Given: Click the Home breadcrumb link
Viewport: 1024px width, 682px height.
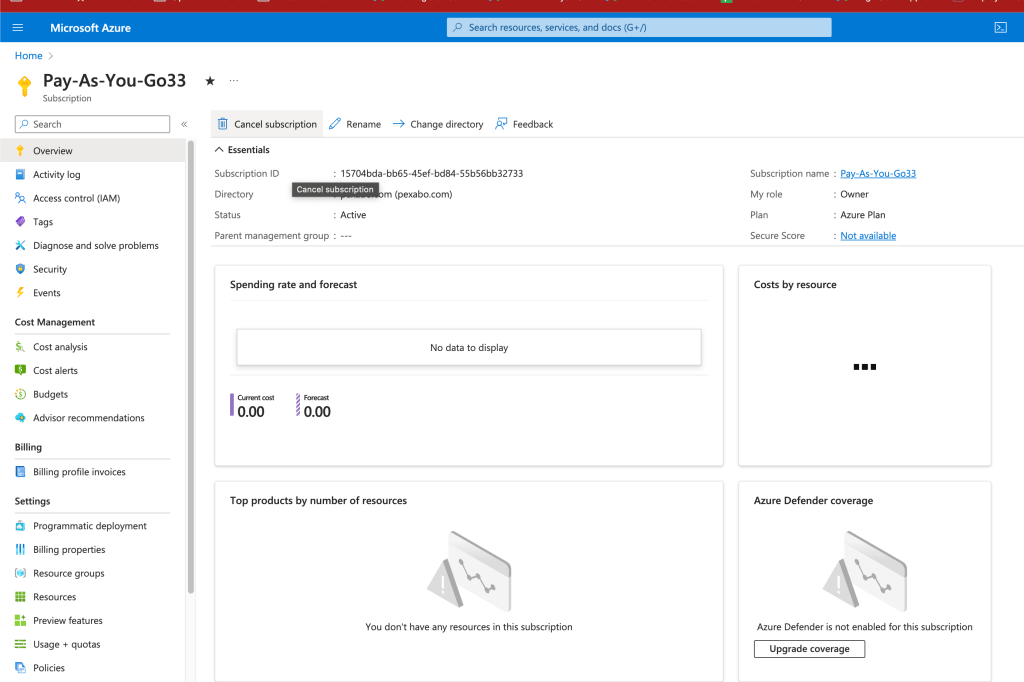Looking at the screenshot, I should point(29,56).
